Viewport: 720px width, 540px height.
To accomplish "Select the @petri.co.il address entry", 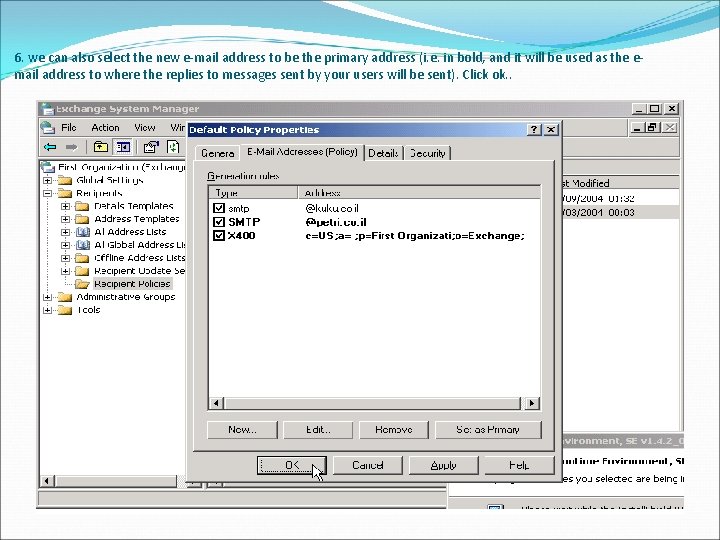I will (x=336, y=222).
